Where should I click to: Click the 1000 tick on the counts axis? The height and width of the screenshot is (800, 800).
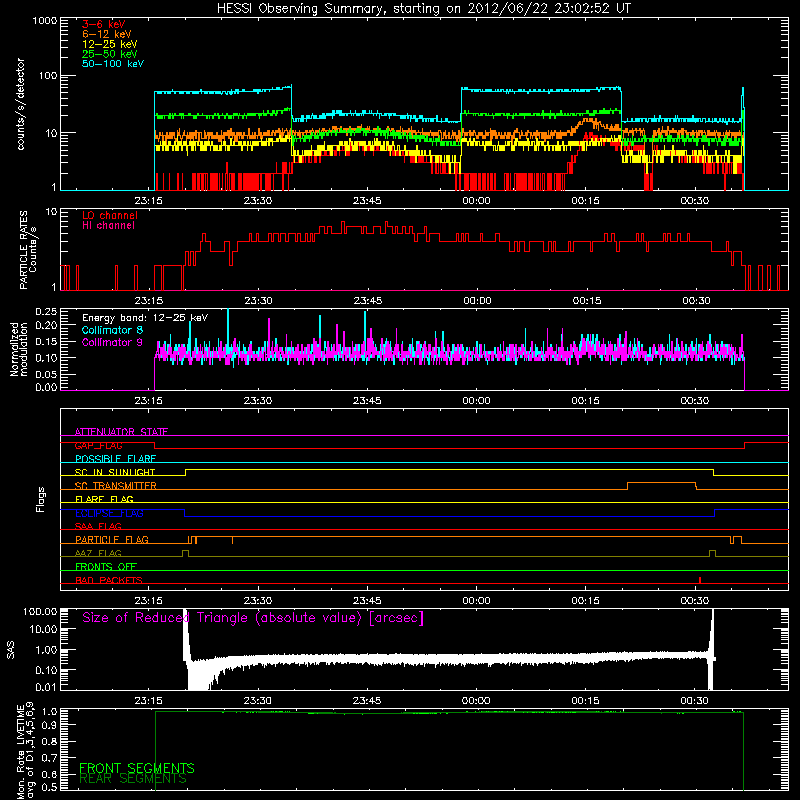click(x=44, y=21)
